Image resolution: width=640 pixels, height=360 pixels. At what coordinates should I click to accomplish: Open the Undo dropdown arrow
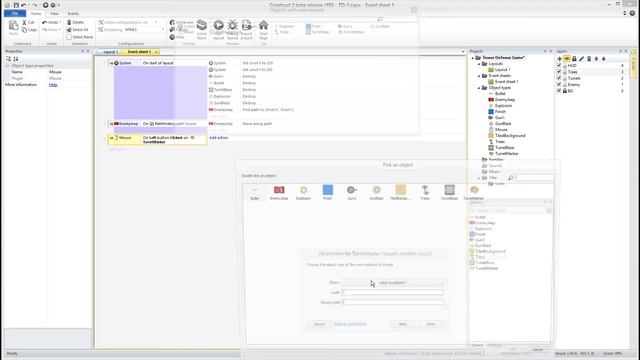coord(60,22)
